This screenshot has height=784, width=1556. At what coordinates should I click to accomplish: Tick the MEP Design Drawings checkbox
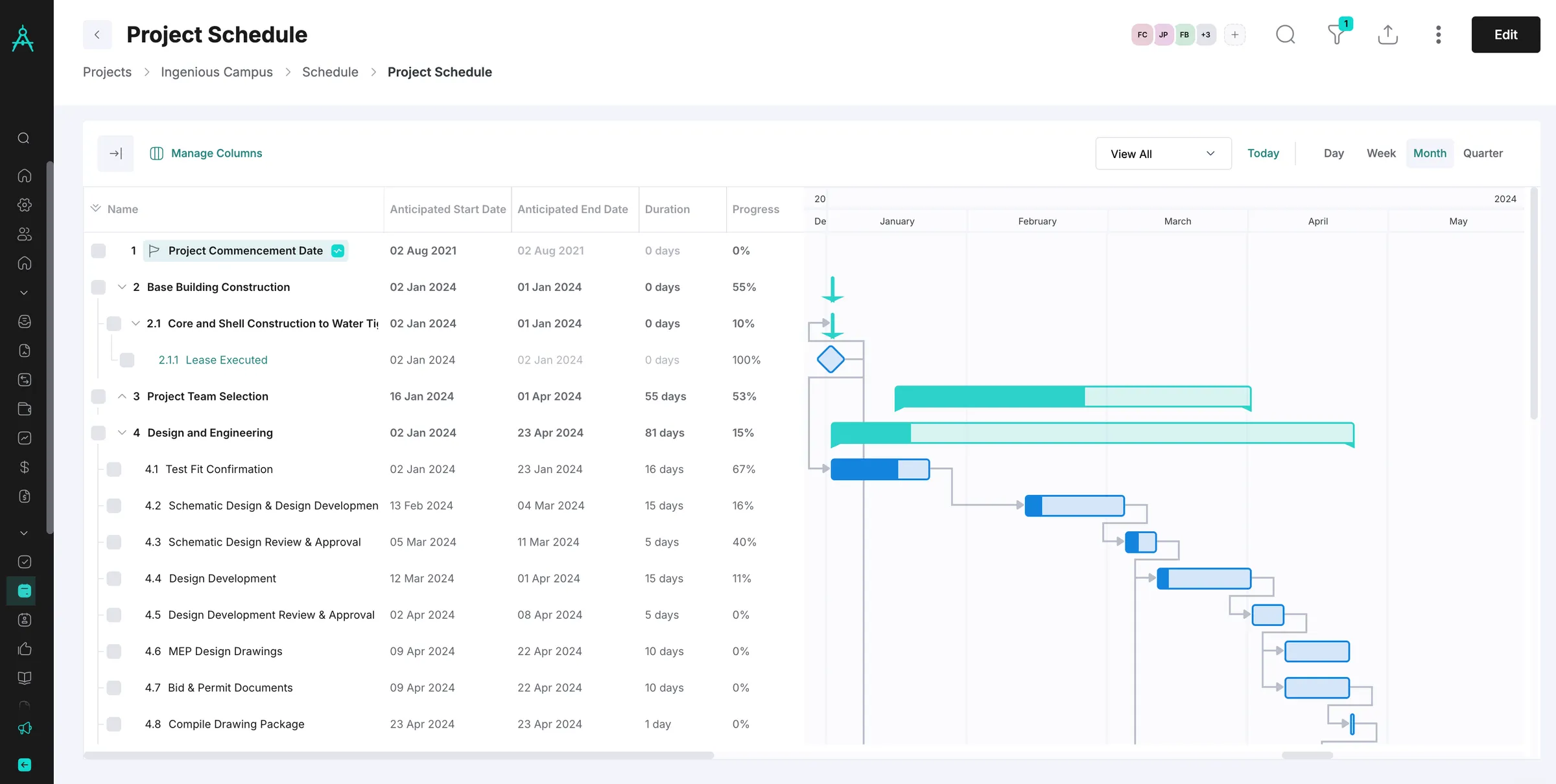click(x=114, y=651)
